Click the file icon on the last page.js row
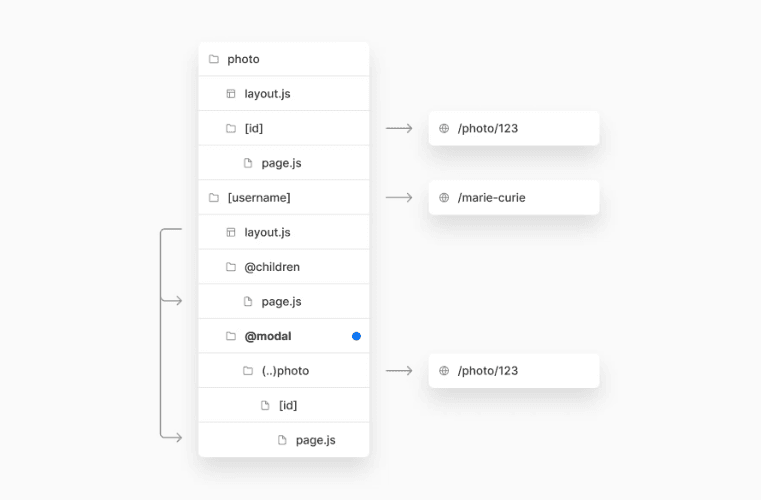The height and width of the screenshot is (500, 761). [282, 440]
